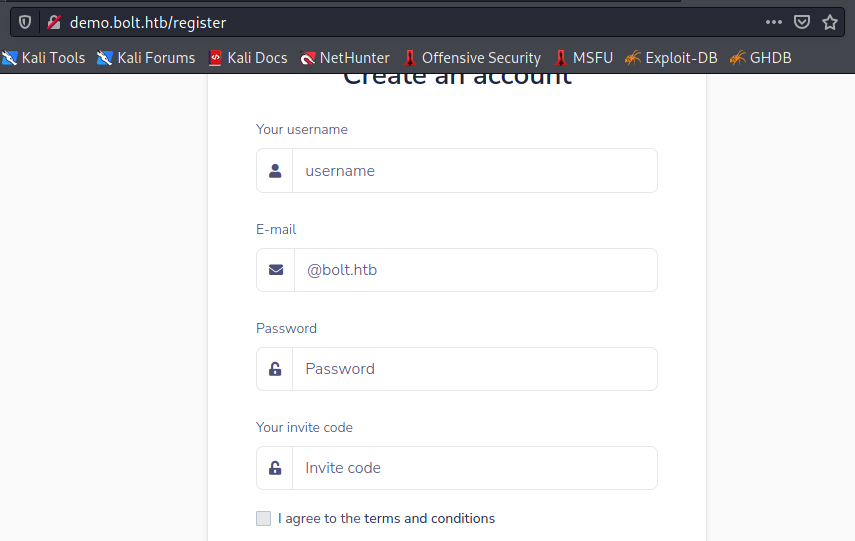Bookmark this page with the star icon

click(830, 22)
